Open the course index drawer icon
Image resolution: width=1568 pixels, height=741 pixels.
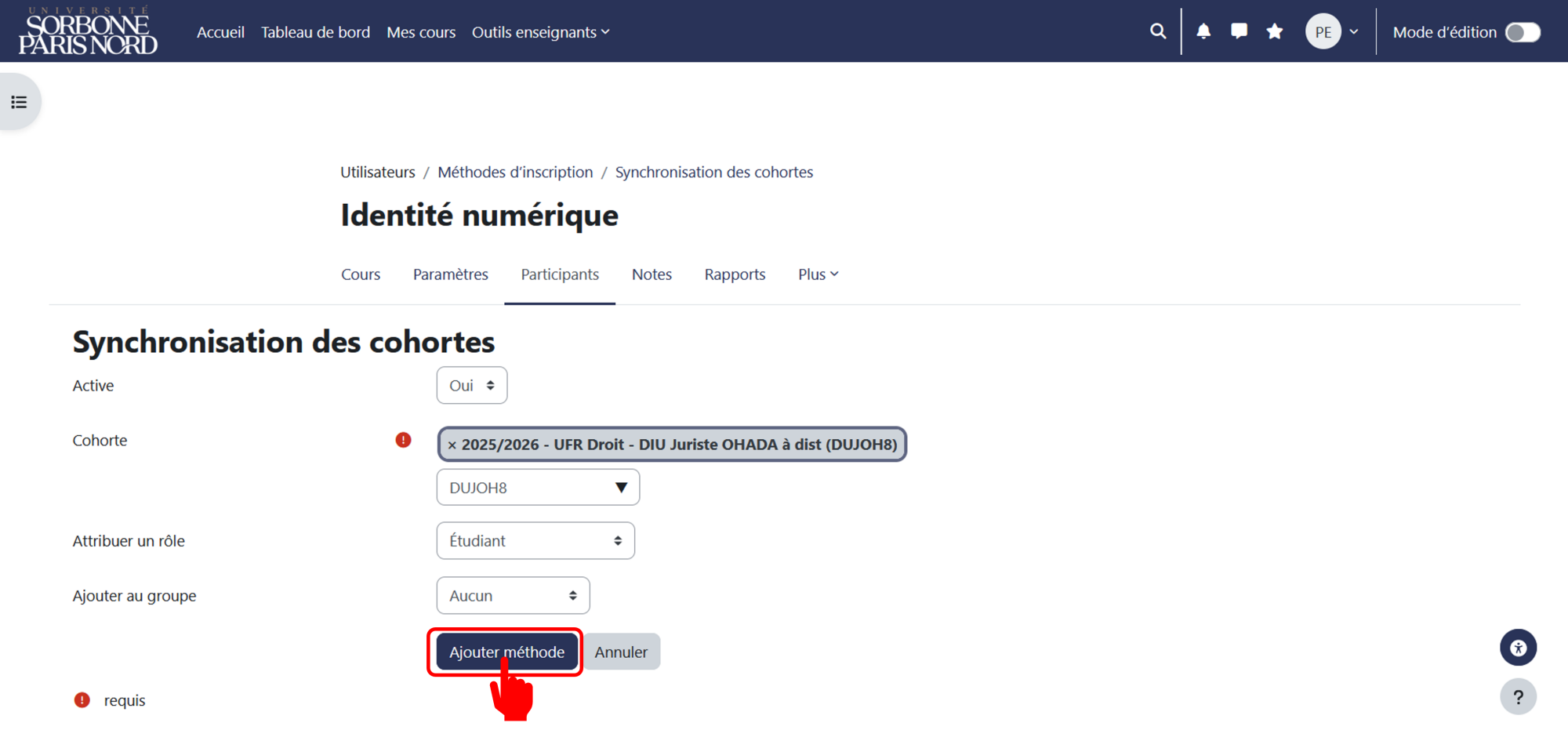[x=20, y=102]
